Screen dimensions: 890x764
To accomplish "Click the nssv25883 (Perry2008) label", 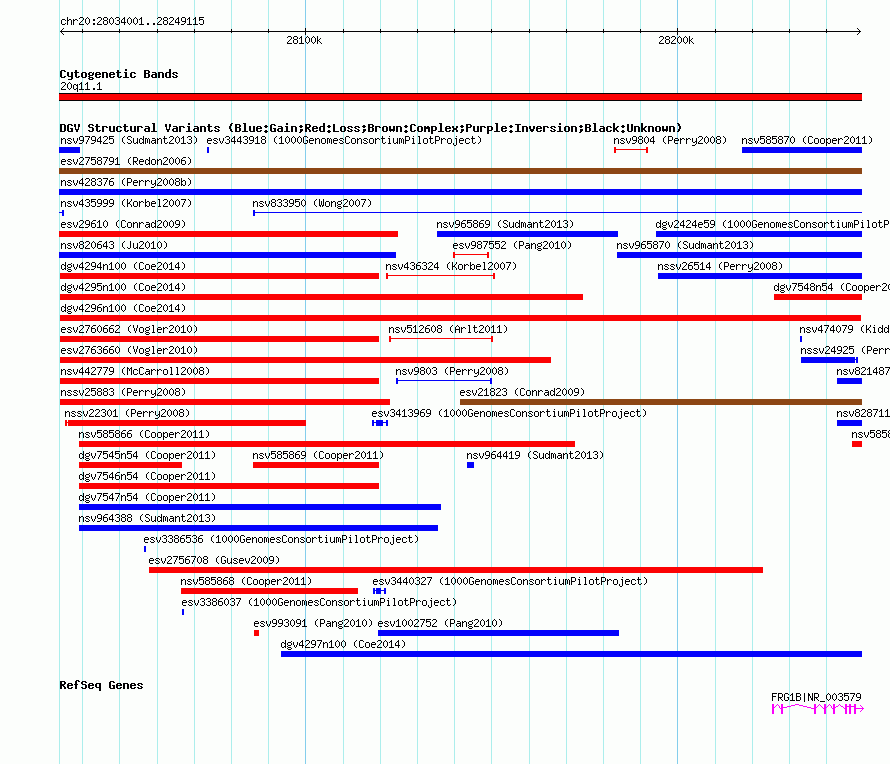I will point(123,392).
